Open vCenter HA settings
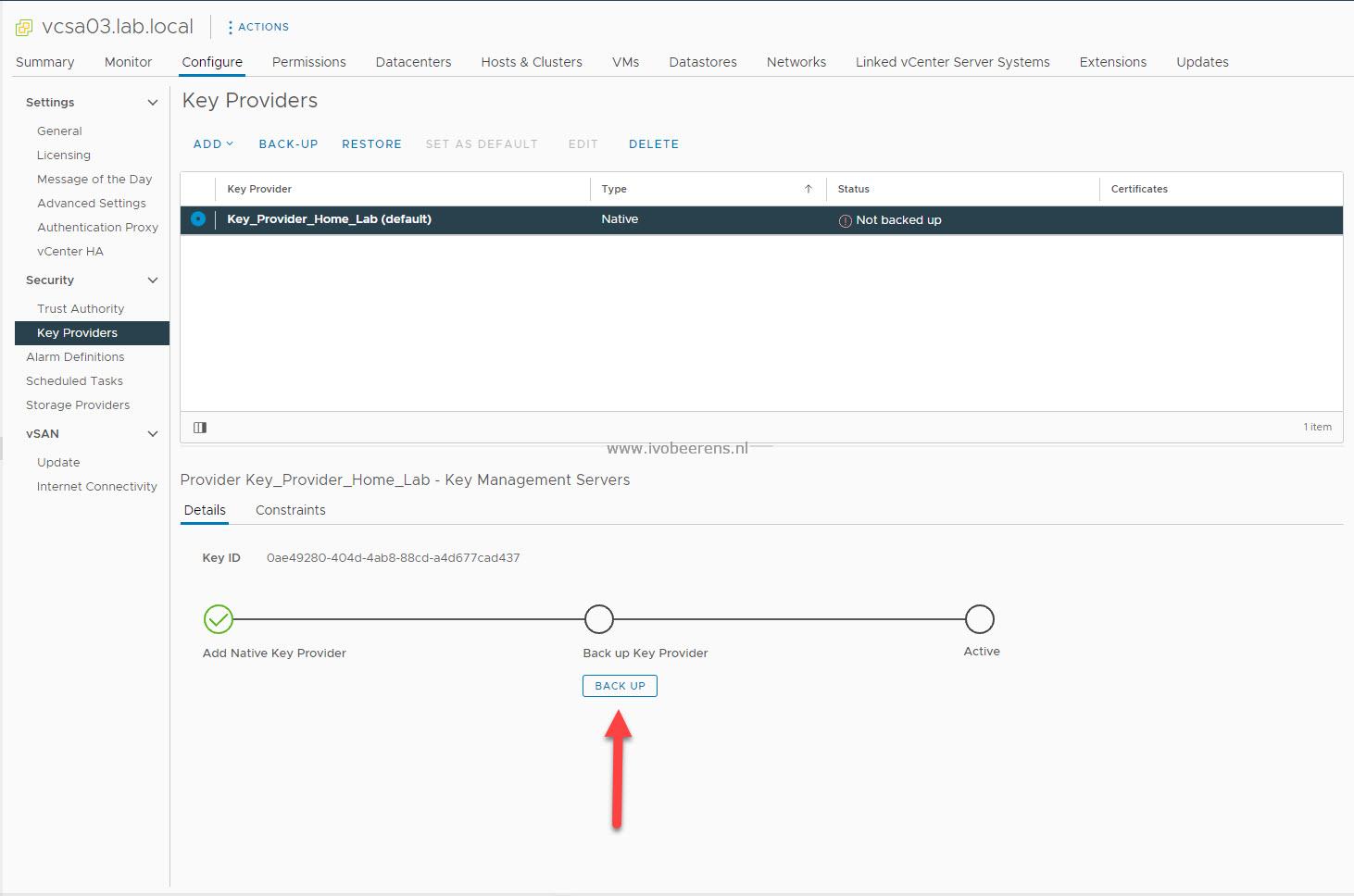 coord(70,252)
